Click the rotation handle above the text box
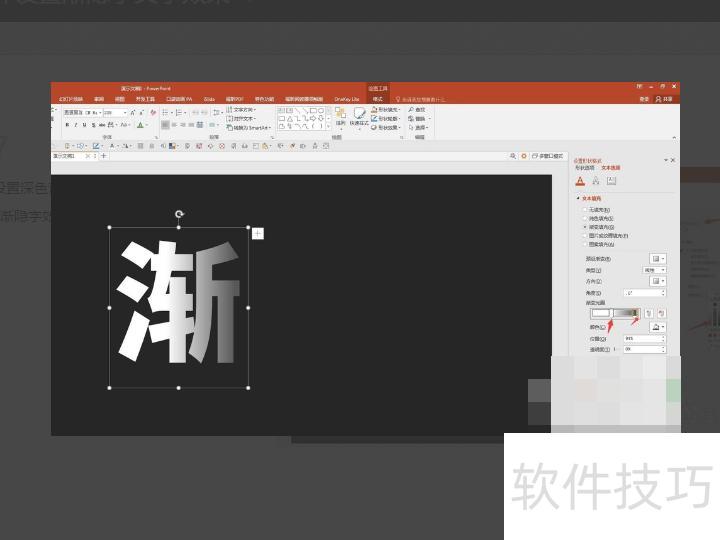 point(179,214)
